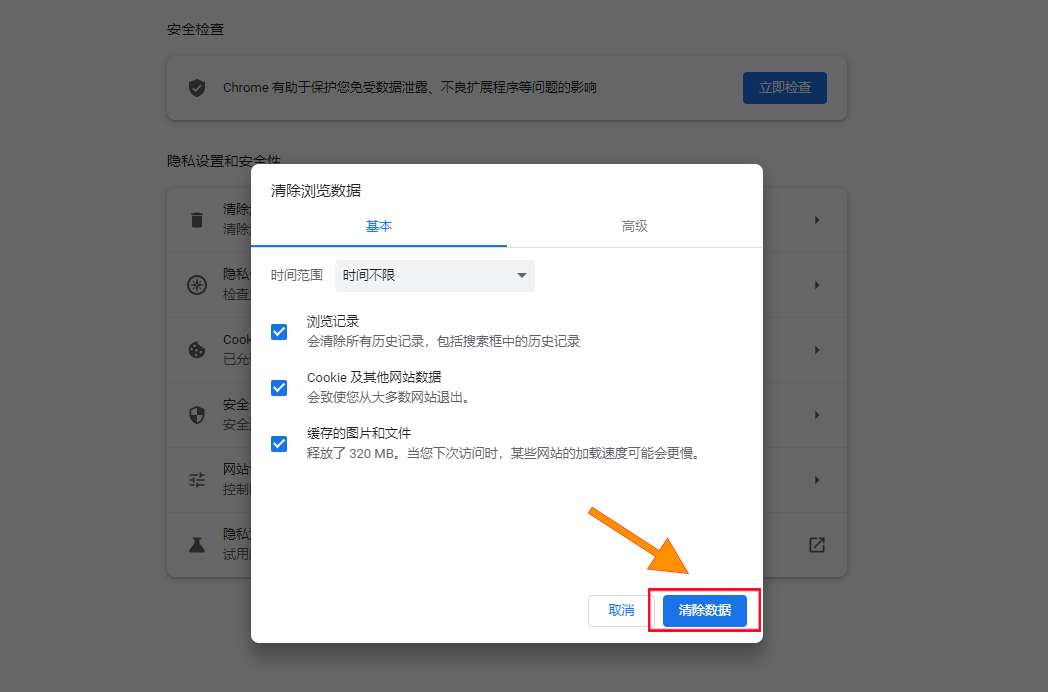1048x692 pixels.
Task: Open the 时间范围 dropdown showing 时间不限
Action: (434, 275)
